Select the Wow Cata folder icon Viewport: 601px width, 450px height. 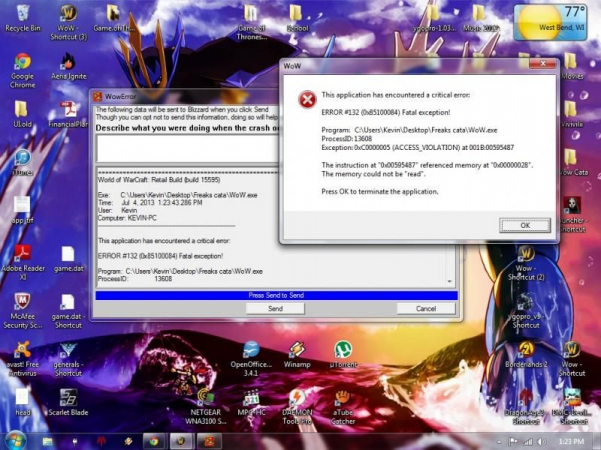click(573, 162)
